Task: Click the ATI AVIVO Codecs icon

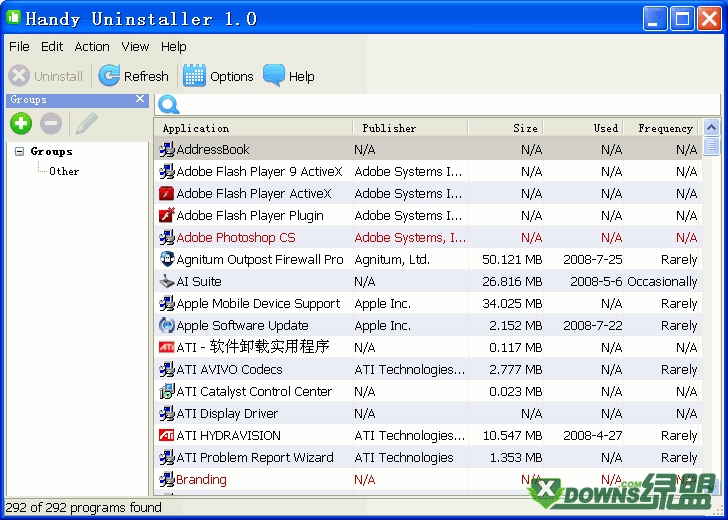Action: (167, 369)
